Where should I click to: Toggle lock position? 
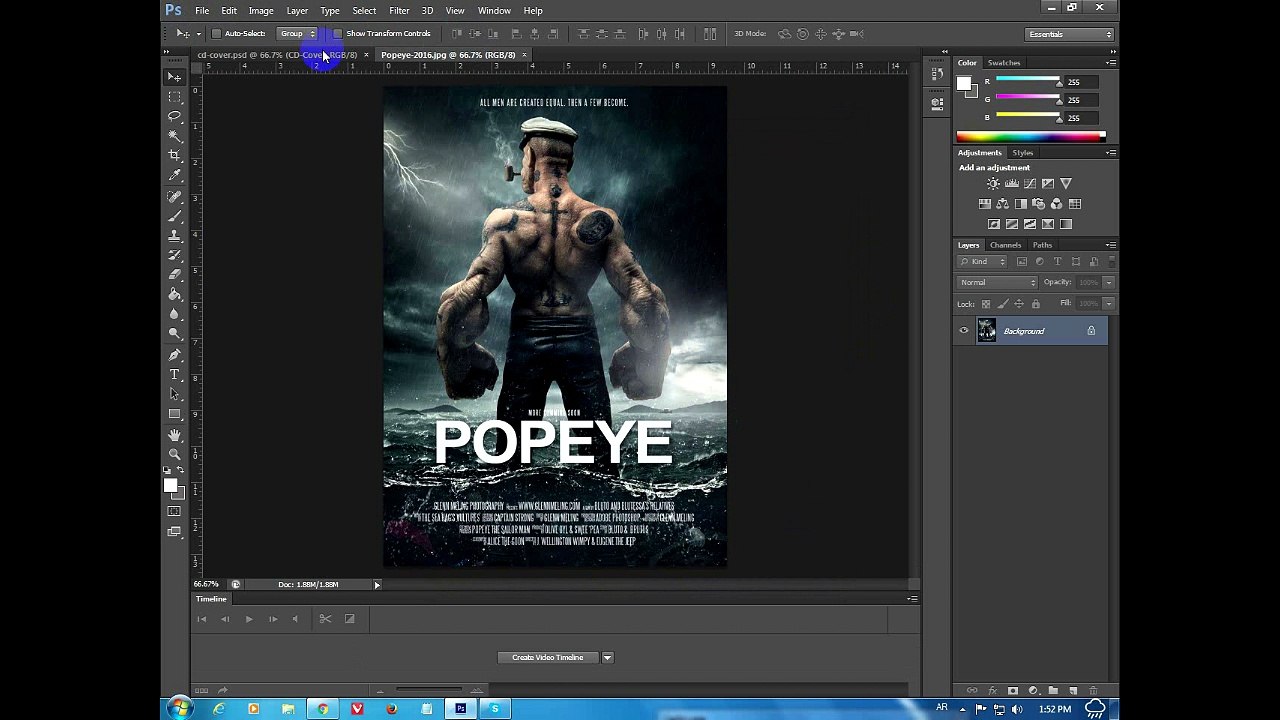pos(1019,304)
